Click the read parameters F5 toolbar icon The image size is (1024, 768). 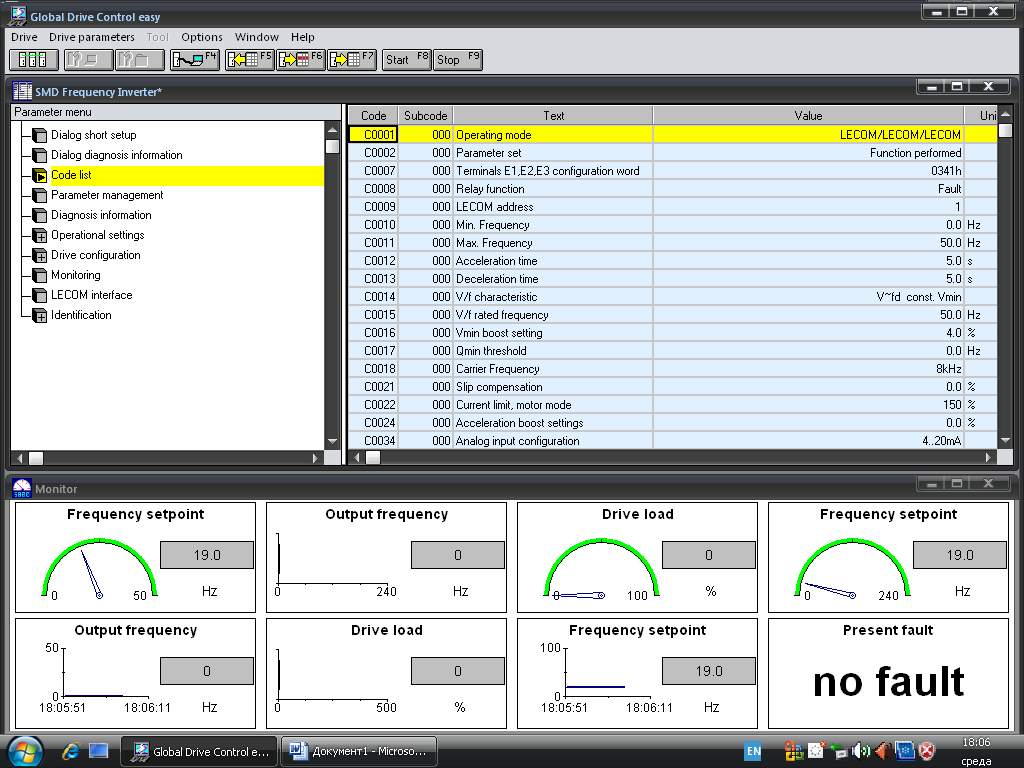pyautogui.click(x=249, y=59)
